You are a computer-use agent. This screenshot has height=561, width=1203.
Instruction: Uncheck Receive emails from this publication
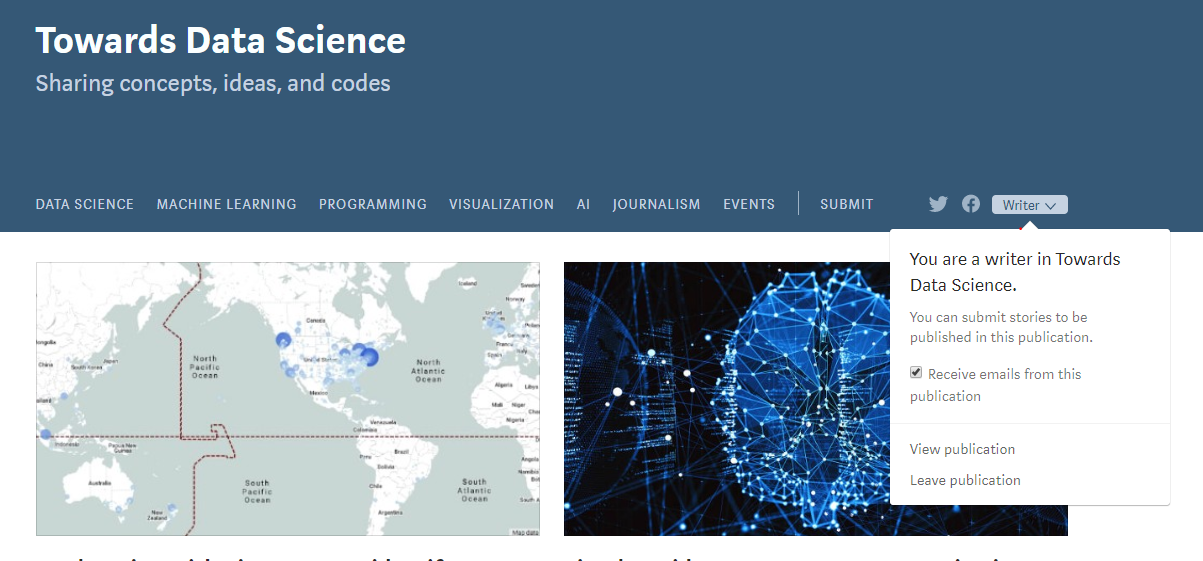tap(916, 373)
